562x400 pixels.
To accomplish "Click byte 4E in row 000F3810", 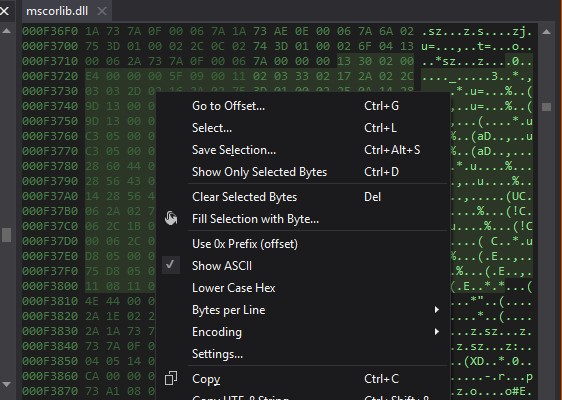I will pyautogui.click(x=92, y=301).
